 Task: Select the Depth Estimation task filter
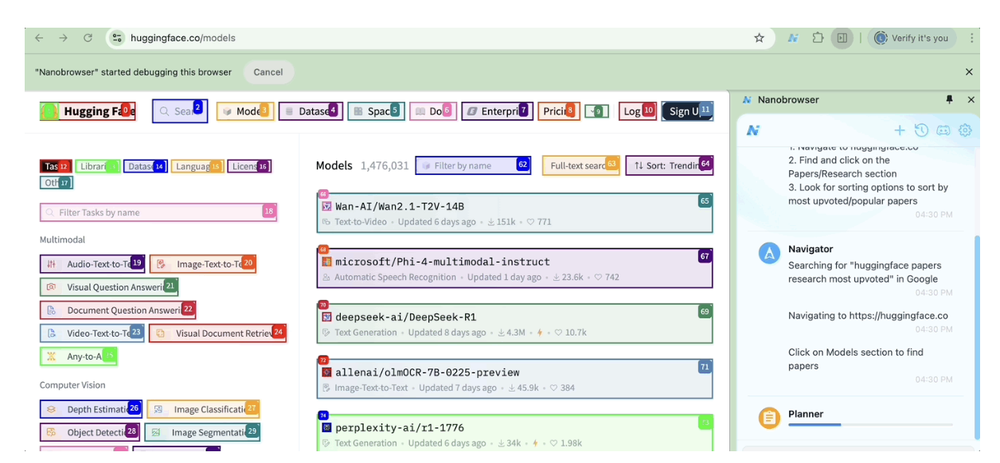[92, 409]
